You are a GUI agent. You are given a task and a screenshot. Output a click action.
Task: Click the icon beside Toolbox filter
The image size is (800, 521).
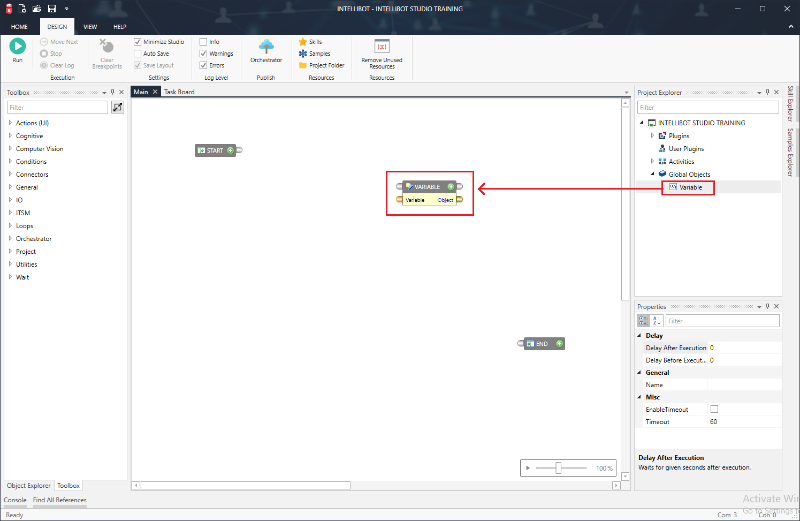point(117,107)
